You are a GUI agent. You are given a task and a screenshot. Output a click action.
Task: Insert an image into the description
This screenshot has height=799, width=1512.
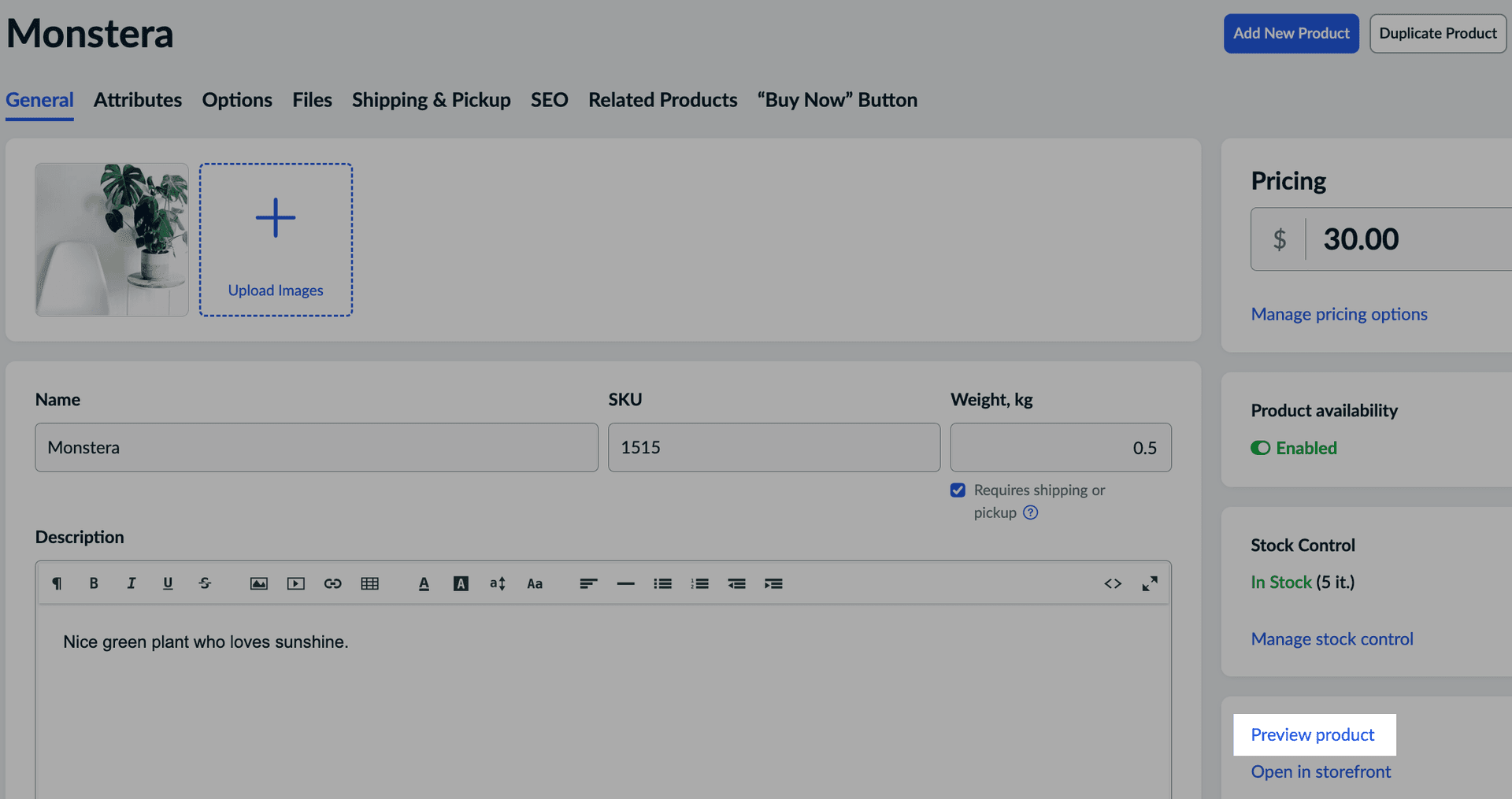point(258,583)
